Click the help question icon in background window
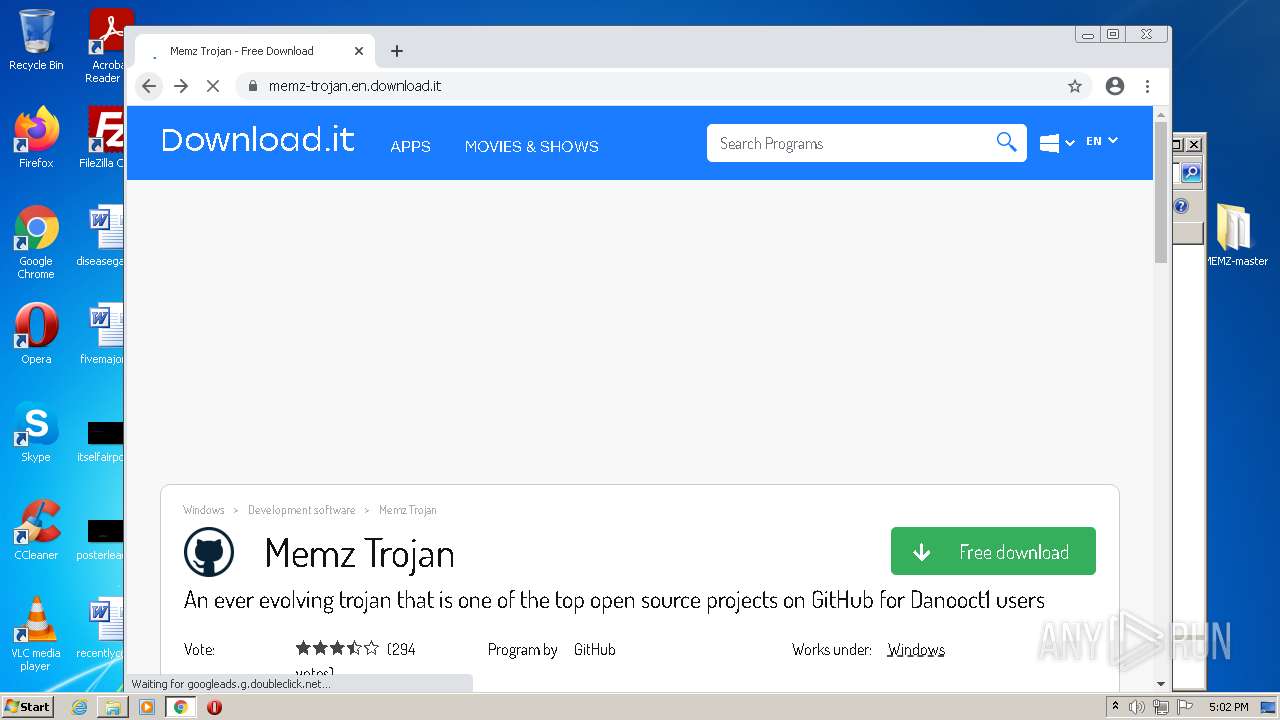 (x=1181, y=206)
